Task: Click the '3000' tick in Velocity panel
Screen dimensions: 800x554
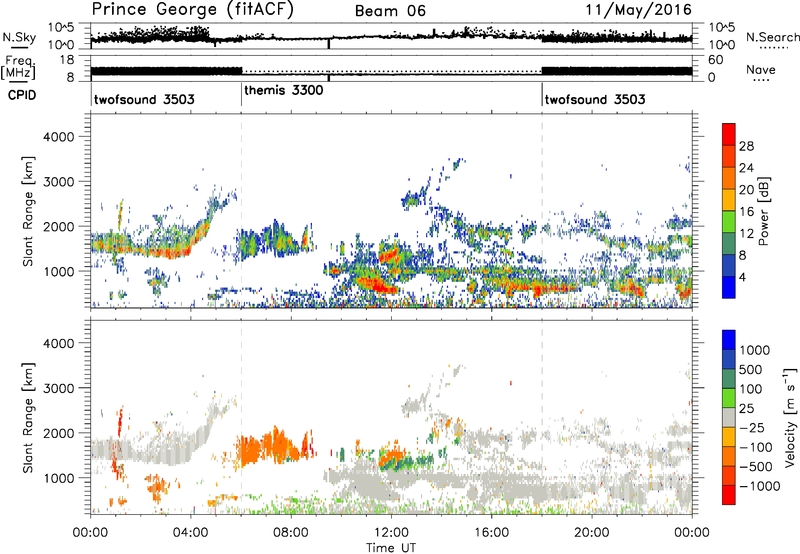Action: click(59, 388)
